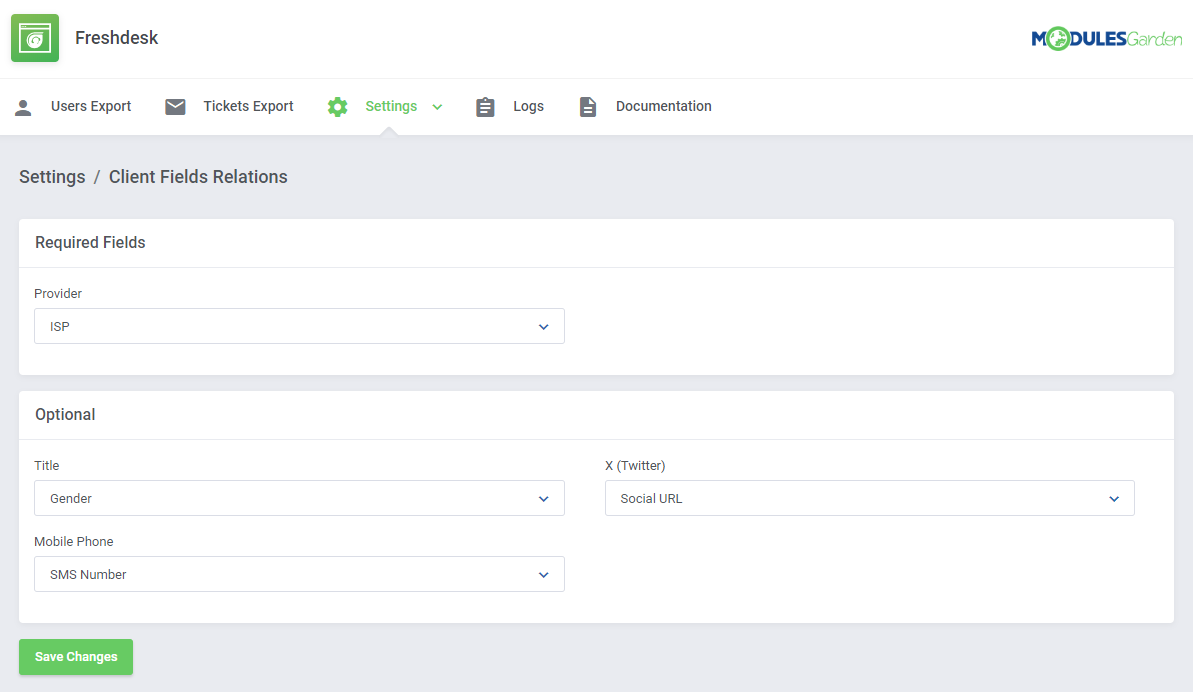
Task: Click the Documentation page icon
Action: [587, 106]
